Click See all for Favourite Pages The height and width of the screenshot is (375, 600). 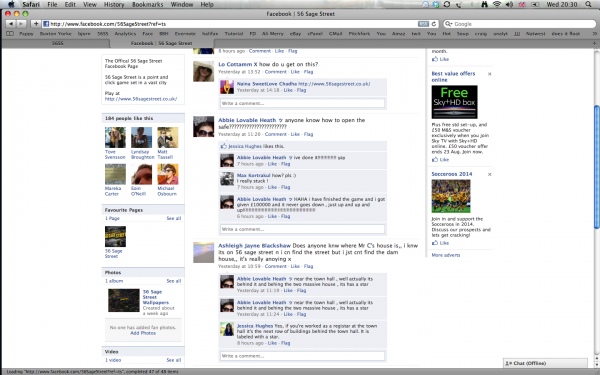pyautogui.click(x=174, y=218)
